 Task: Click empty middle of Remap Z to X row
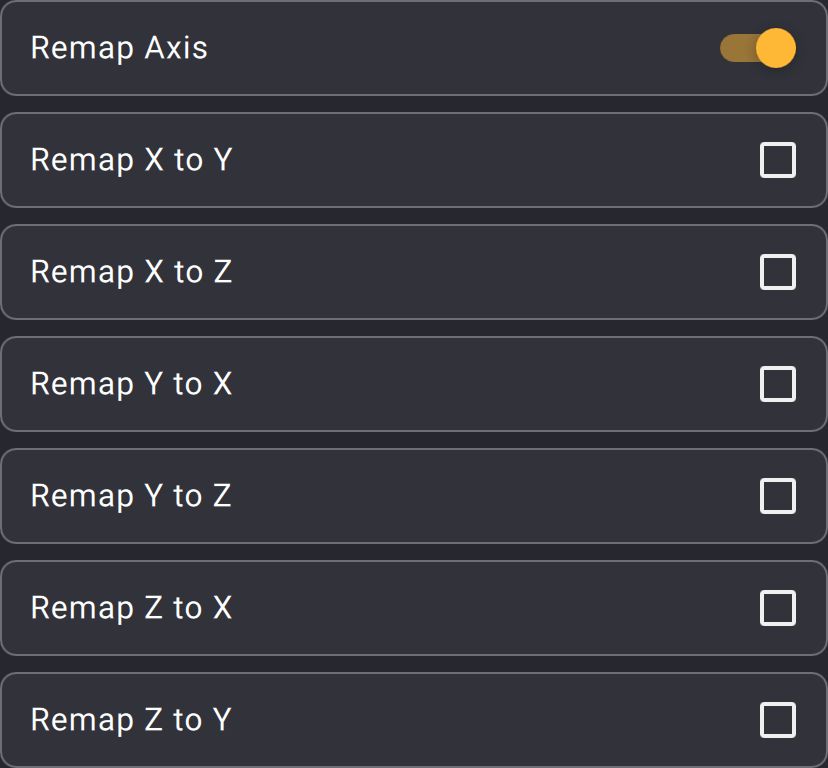(480, 608)
